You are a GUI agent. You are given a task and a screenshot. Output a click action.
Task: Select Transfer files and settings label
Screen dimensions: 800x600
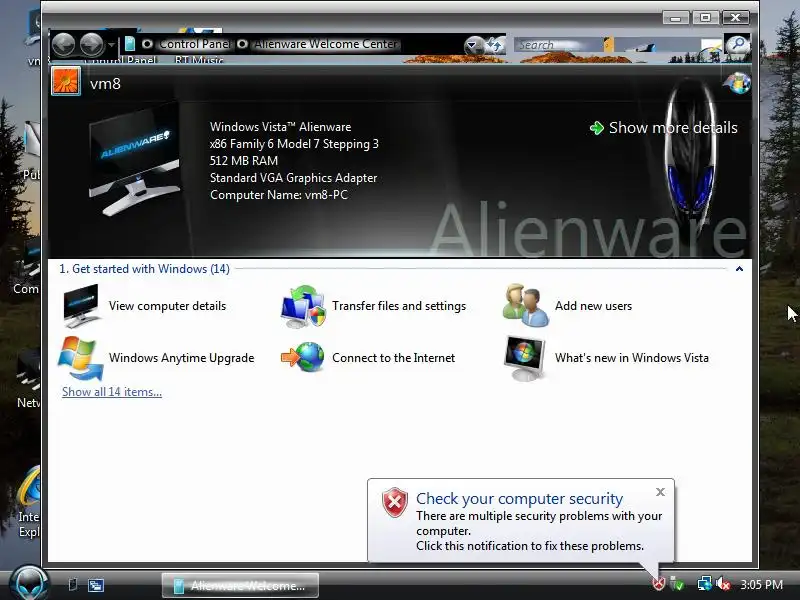point(399,306)
